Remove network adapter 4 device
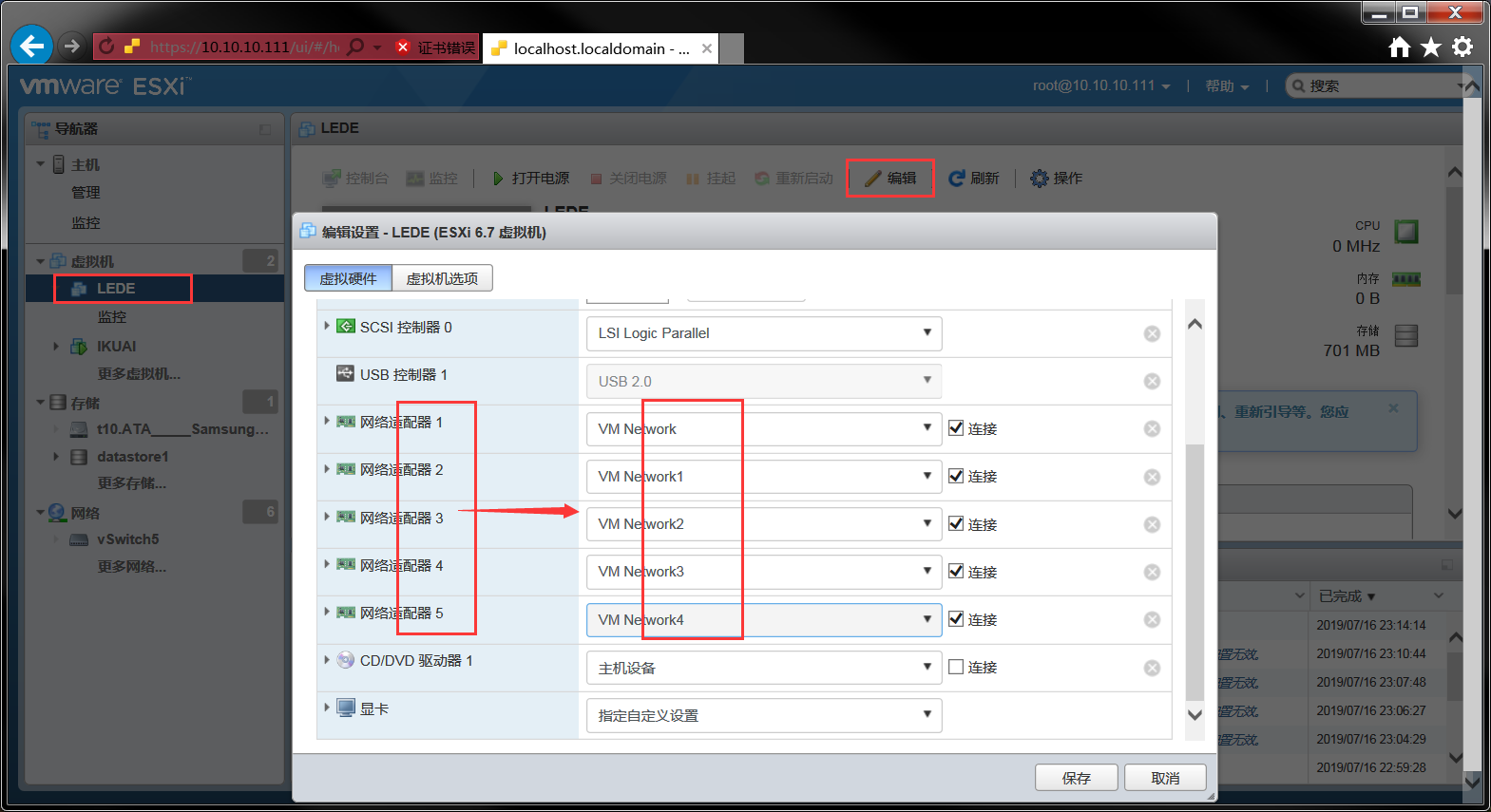1491x812 pixels. point(1152,572)
